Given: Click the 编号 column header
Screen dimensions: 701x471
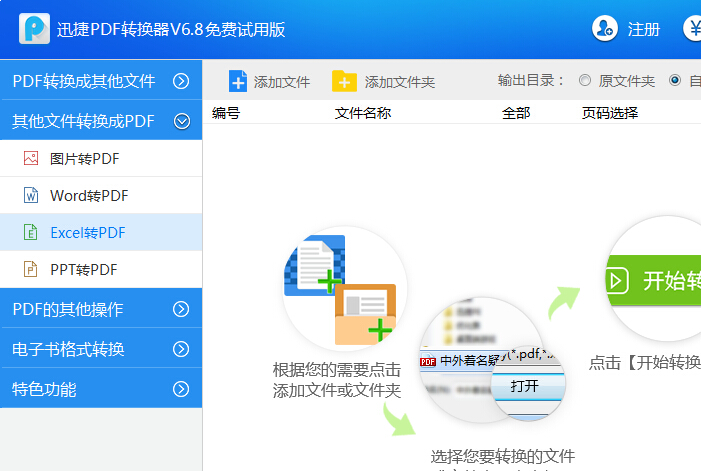Looking at the screenshot, I should click(226, 113).
